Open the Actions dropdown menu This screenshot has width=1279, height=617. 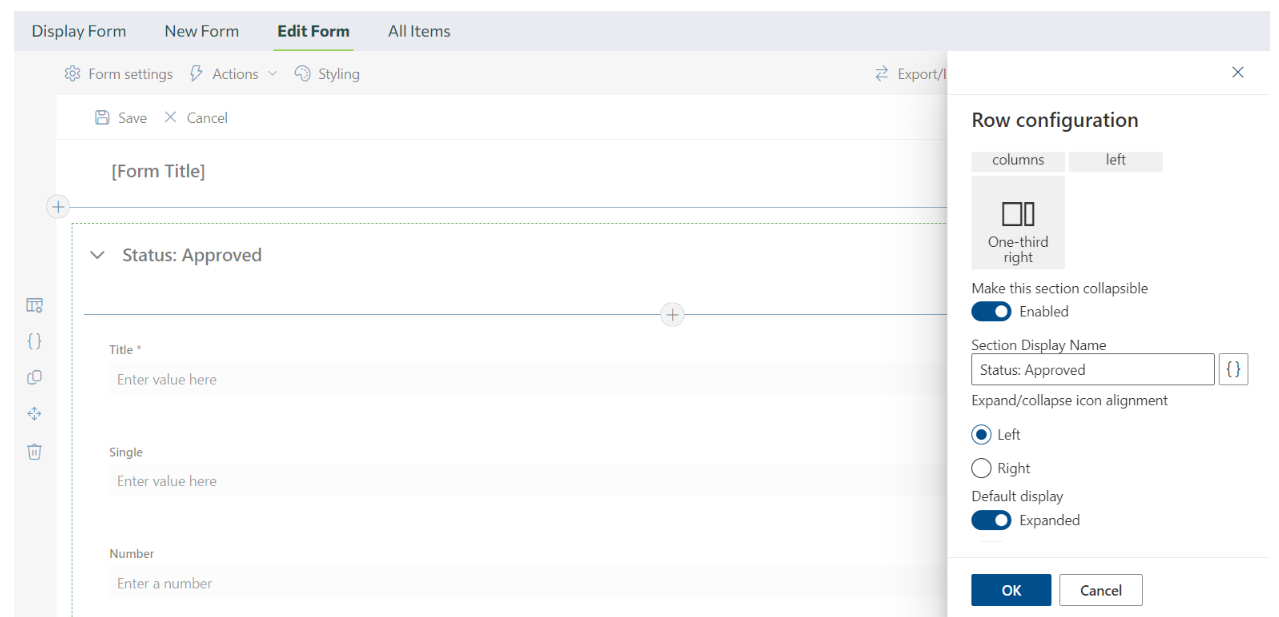coord(233,74)
